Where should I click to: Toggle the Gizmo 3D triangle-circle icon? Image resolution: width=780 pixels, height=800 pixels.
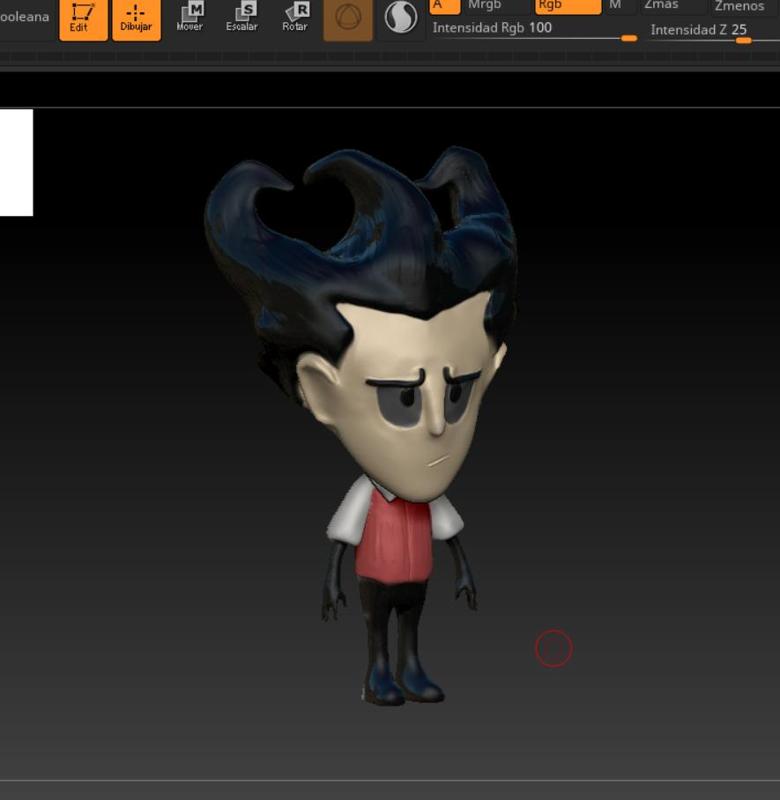(x=348, y=19)
